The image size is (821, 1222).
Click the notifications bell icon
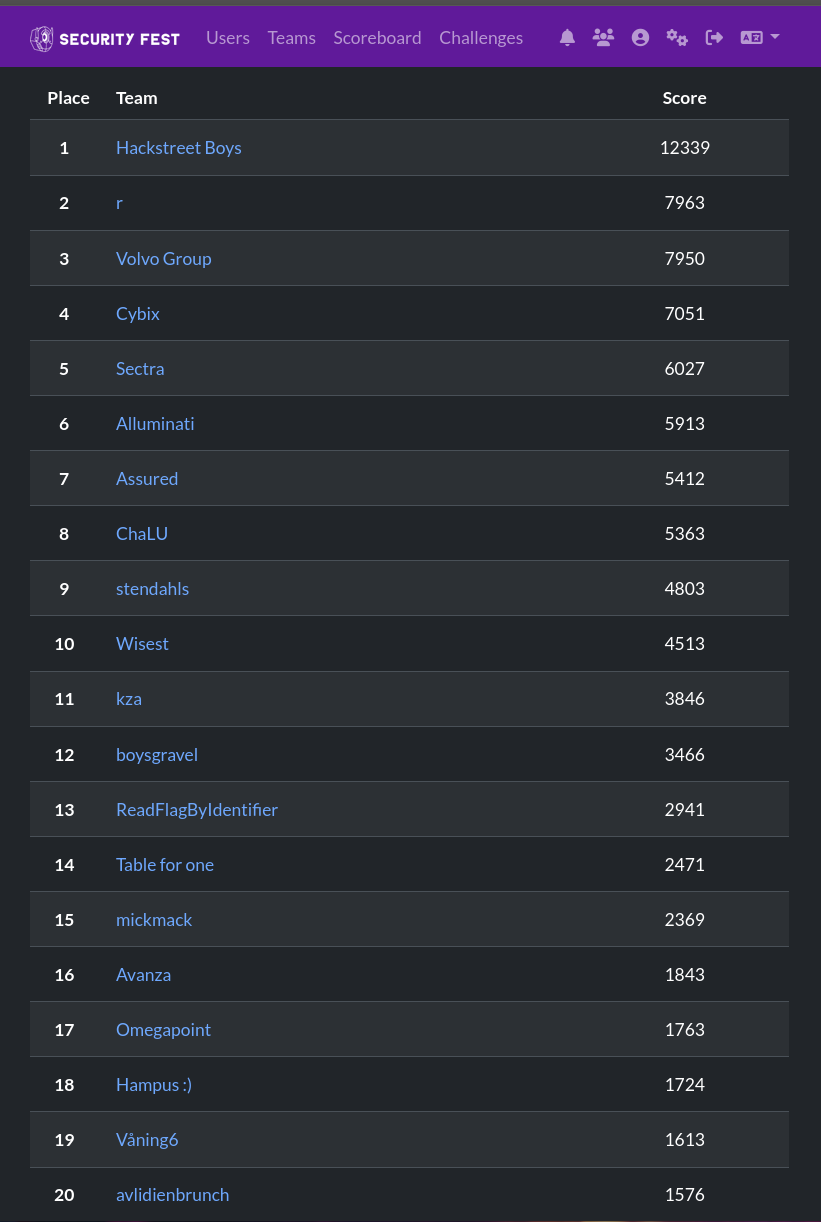[x=567, y=38]
